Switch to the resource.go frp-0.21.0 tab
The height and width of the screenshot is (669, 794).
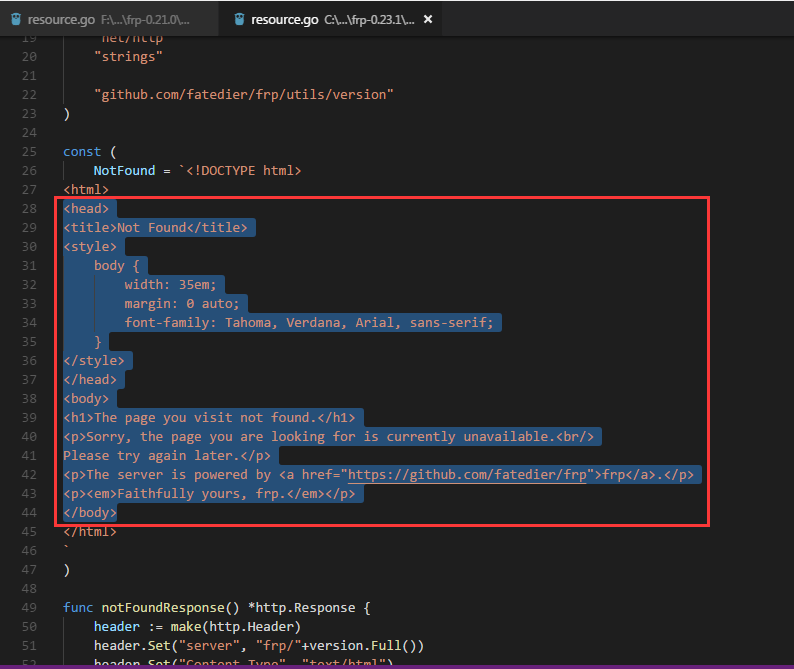pyautogui.click(x=108, y=19)
